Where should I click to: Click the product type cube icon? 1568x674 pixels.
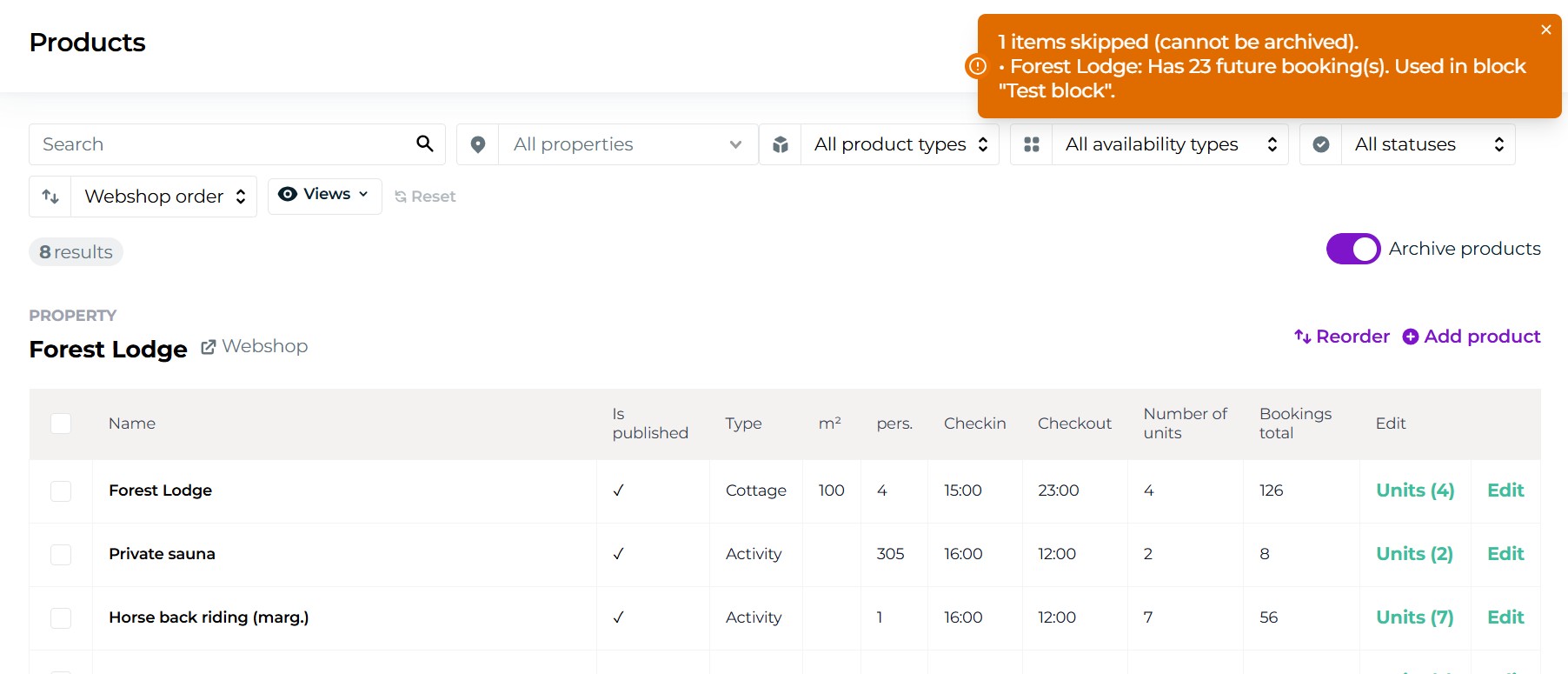tap(781, 144)
